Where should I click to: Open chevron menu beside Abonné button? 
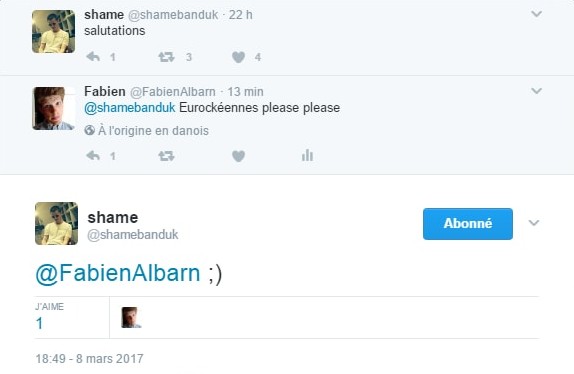click(534, 222)
